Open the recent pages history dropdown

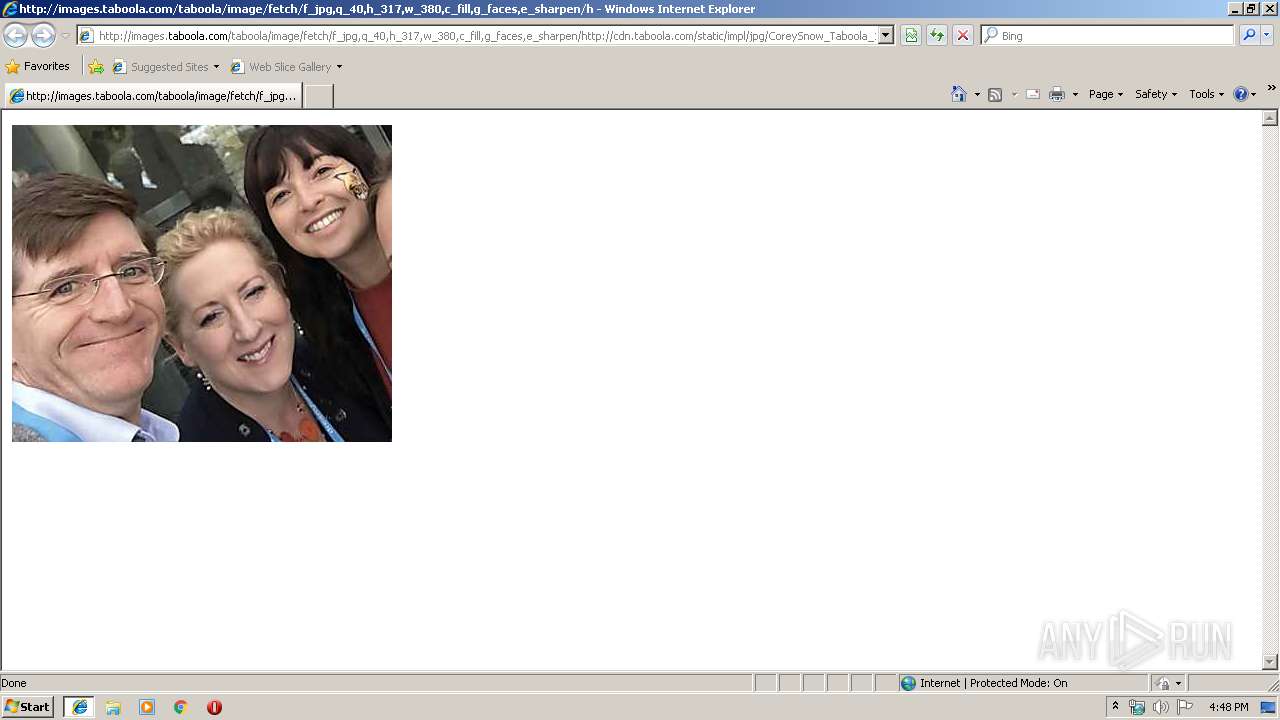tap(65, 36)
